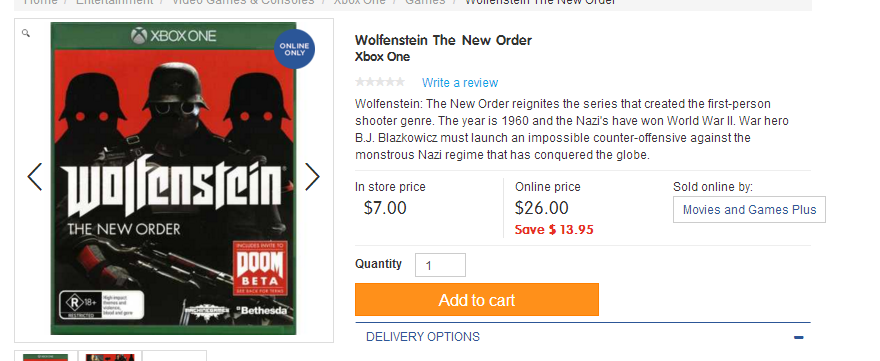Return to Home via breadcrumb

tap(40, 2)
